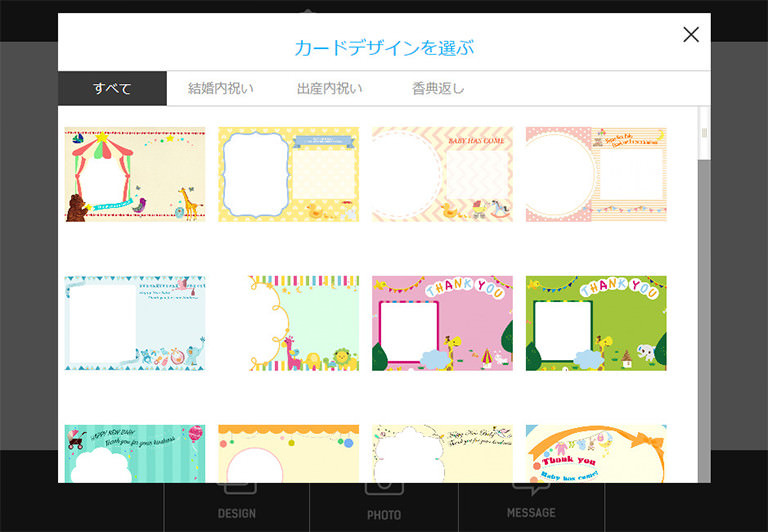The width and height of the screenshot is (768, 532).
Task: Switch to 結婚内祝い tab
Action: 221,88
